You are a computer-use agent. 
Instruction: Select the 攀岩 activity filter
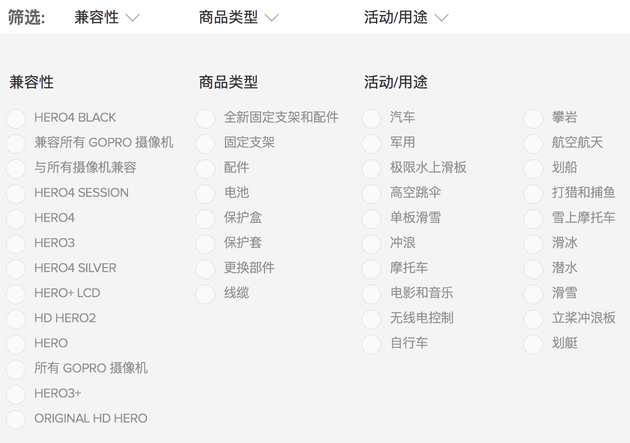tap(533, 118)
